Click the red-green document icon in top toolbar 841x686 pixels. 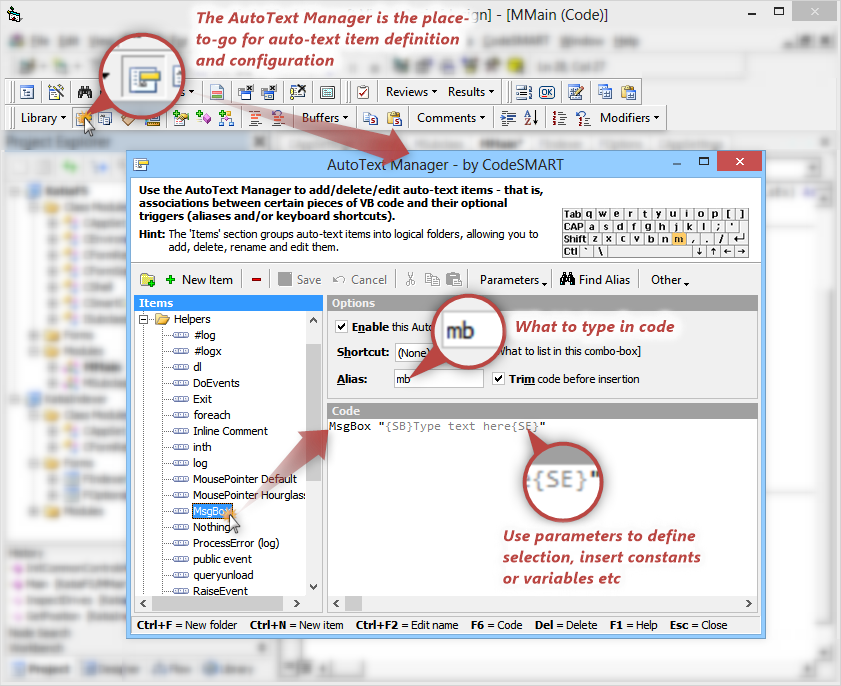(217, 92)
